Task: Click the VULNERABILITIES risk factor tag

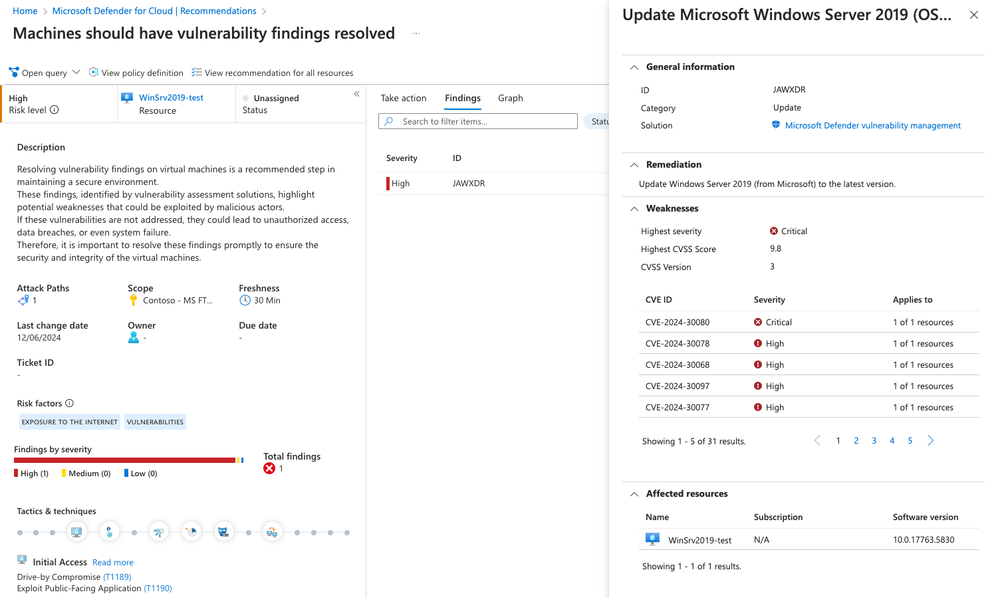Action: pos(155,422)
